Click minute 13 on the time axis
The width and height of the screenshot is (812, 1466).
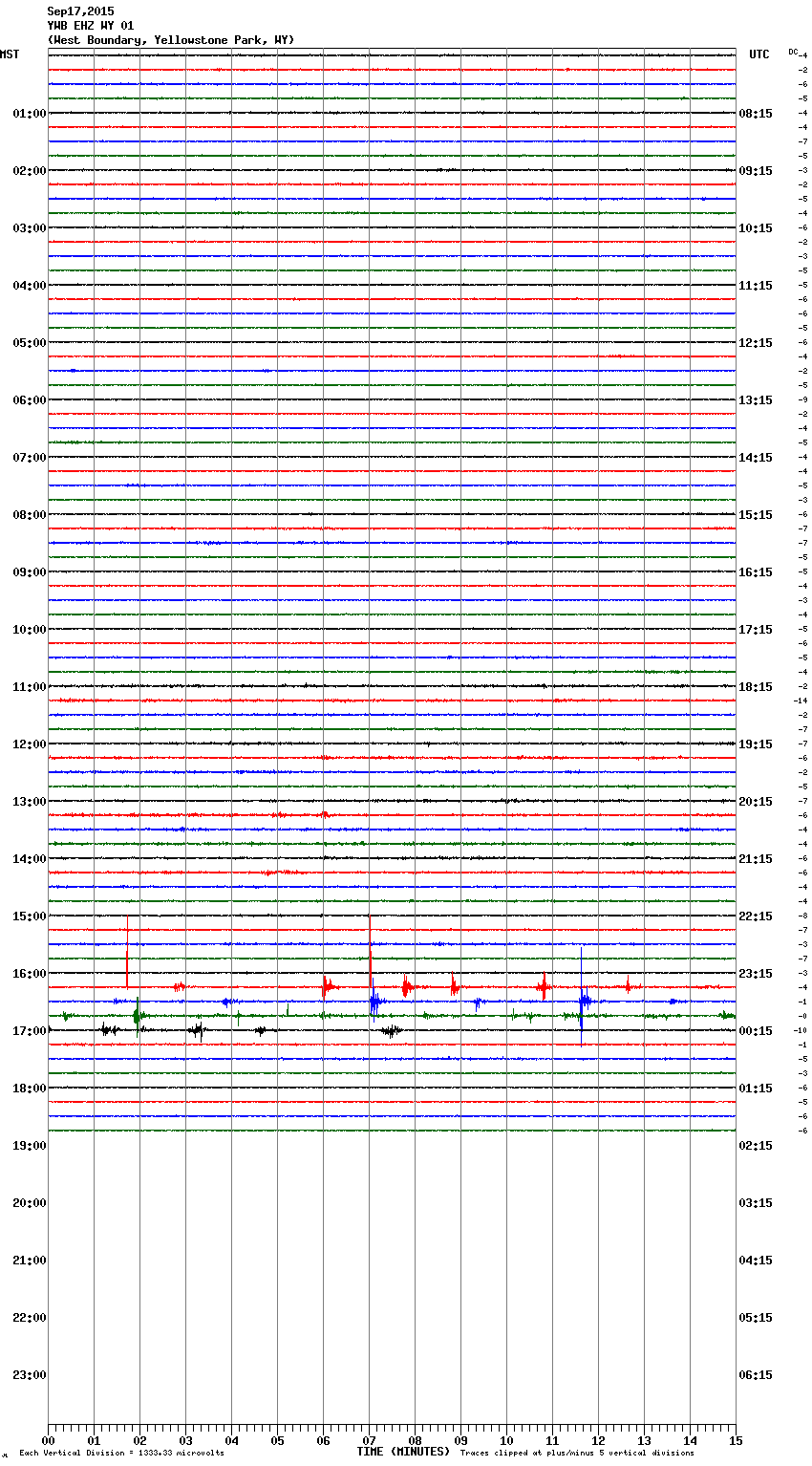(644, 1441)
